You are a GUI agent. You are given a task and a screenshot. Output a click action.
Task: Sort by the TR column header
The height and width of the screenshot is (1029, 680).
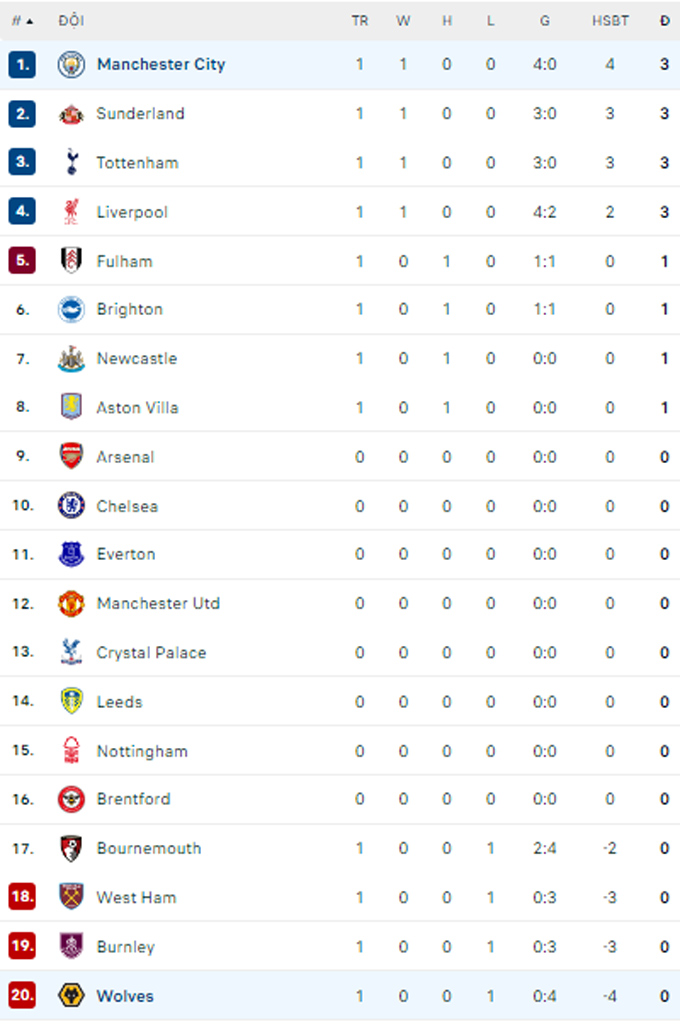point(360,21)
